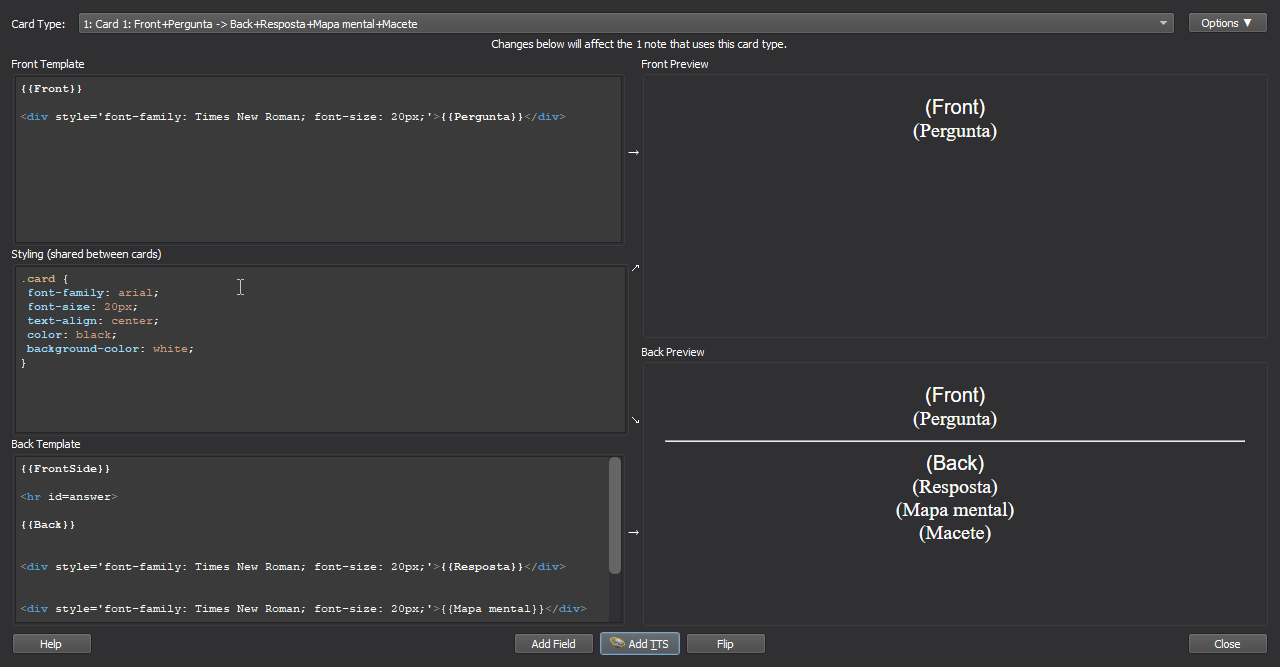Click {{FrontSide}} in the Back Template
Screen dimensions: 1280x667
point(65,469)
